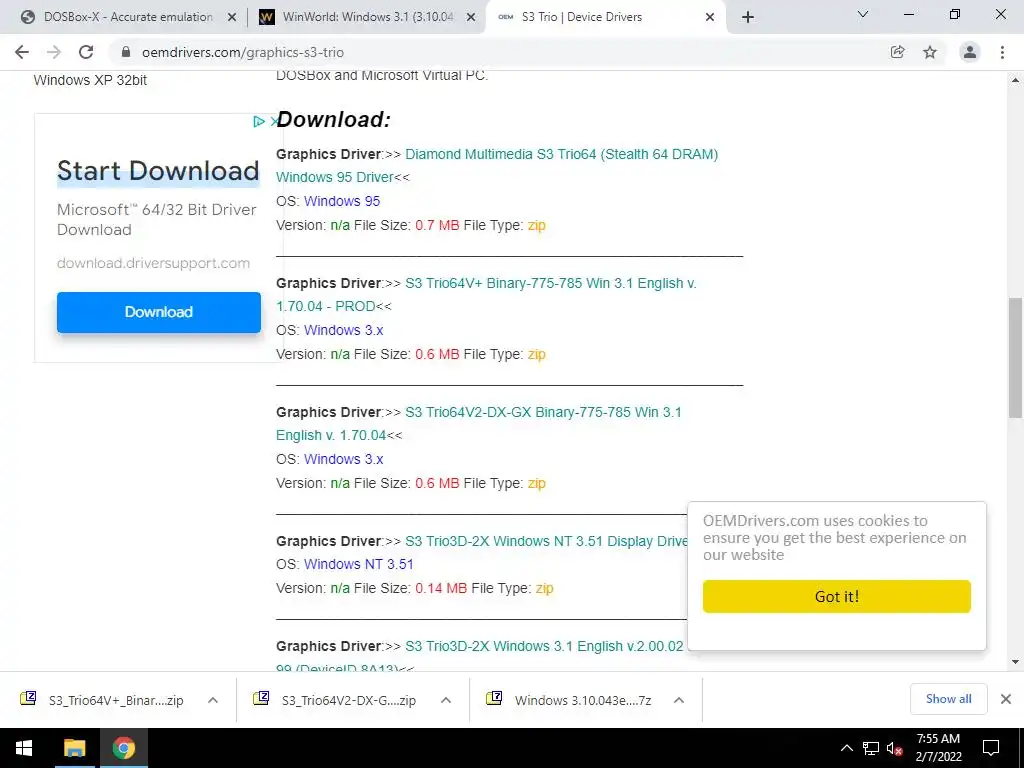Click the download.driversupport.com ad text
The image size is (1024, 768).
tap(153, 263)
